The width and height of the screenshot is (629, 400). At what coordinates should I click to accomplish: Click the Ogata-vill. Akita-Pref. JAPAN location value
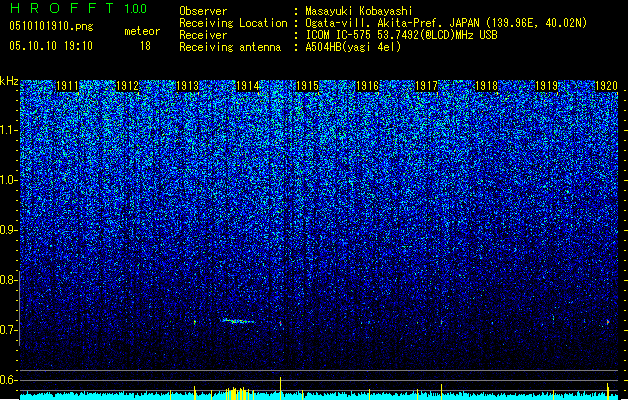(x=446, y=23)
